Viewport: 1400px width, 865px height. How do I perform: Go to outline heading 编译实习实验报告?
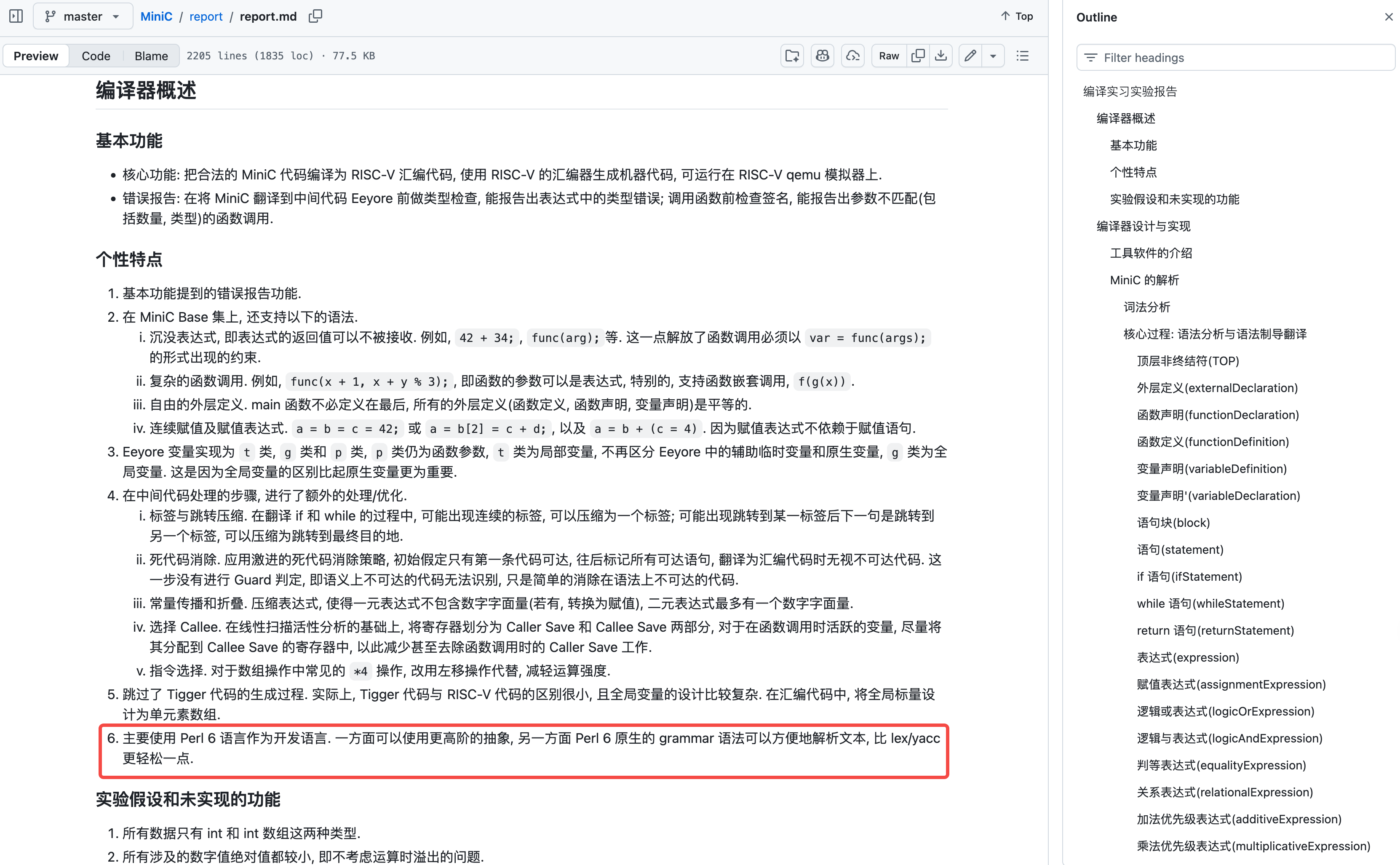pos(1130,91)
